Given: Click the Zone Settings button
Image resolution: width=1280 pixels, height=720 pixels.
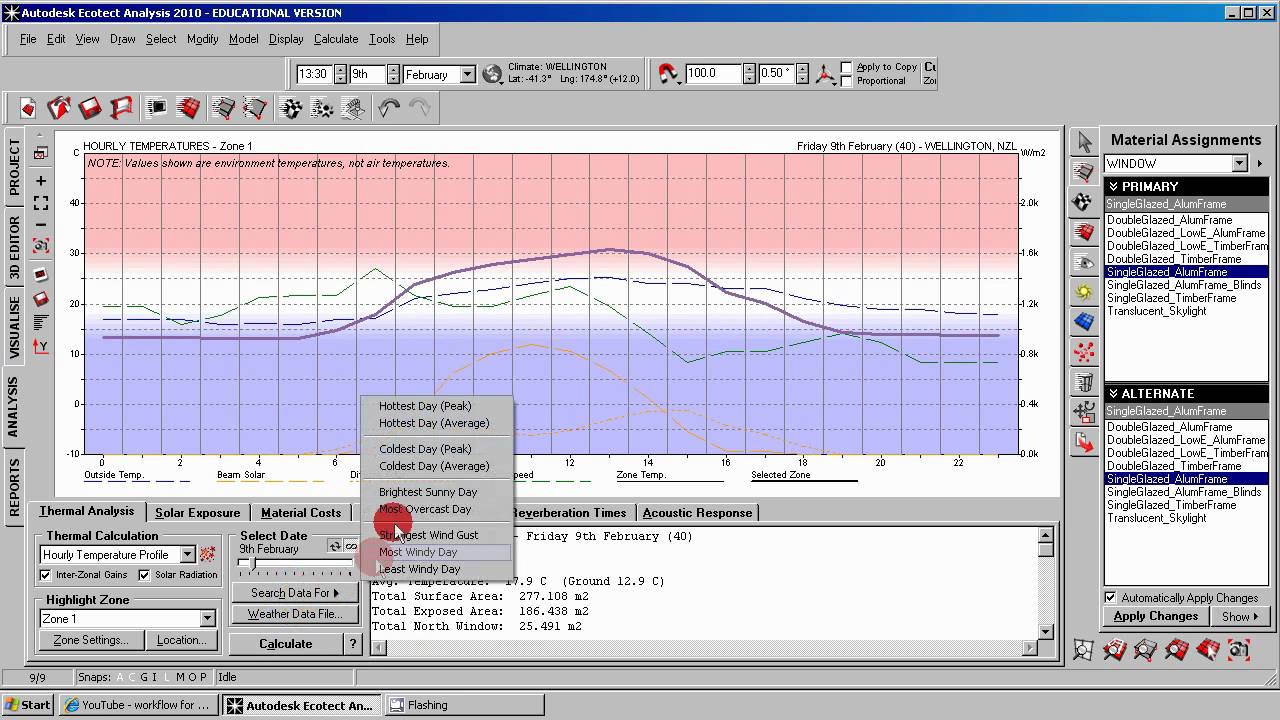Looking at the screenshot, I should pyautogui.click(x=91, y=640).
